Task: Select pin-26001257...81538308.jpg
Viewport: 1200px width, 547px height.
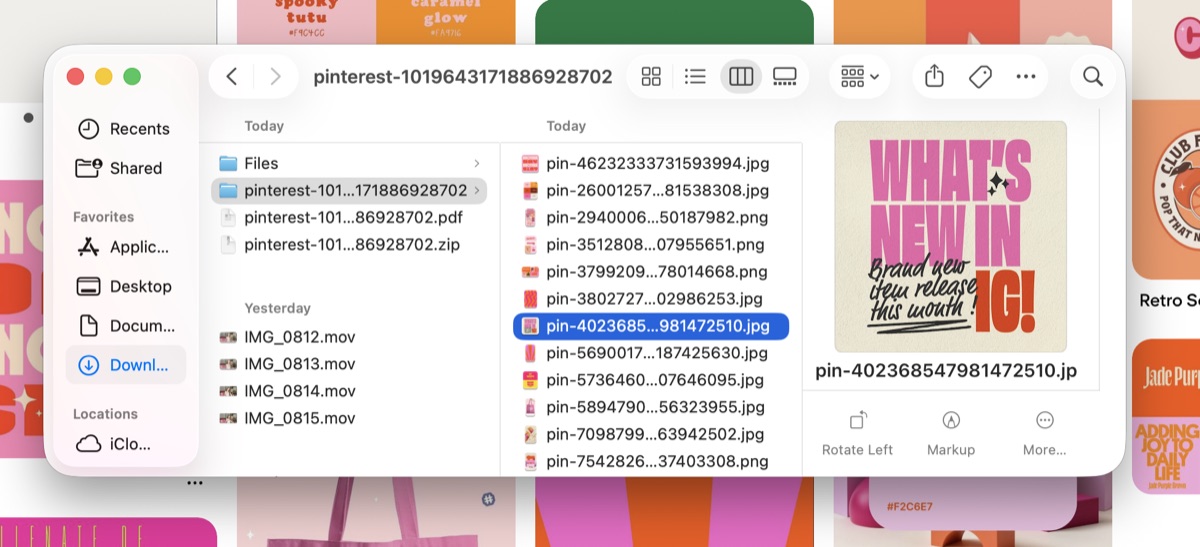Action: tap(651, 190)
